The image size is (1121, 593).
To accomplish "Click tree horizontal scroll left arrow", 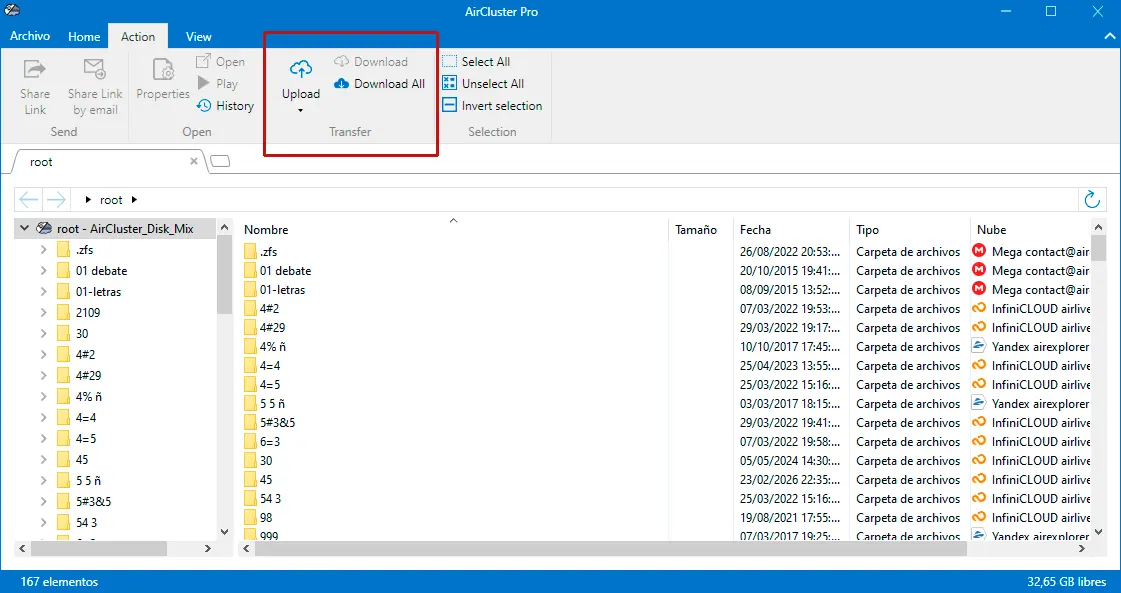I will coord(21,549).
